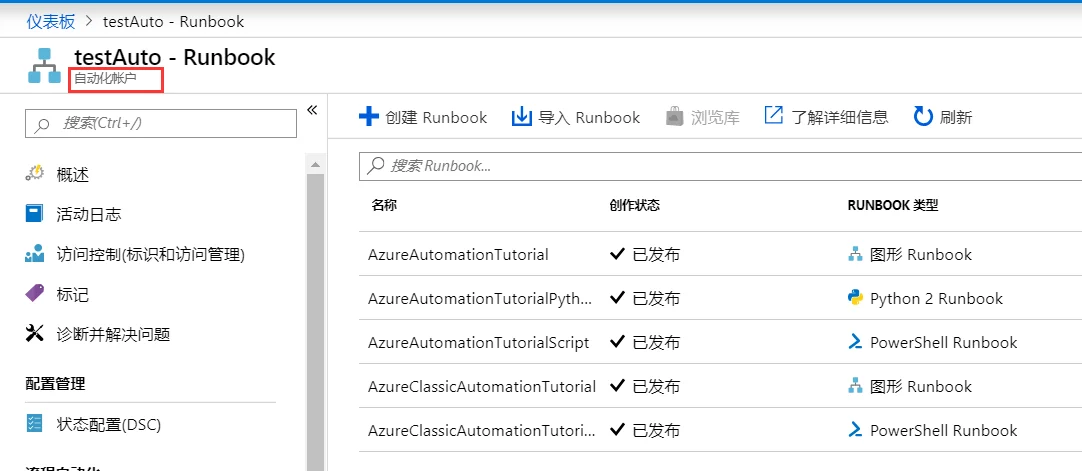The width and height of the screenshot is (1082, 471).
Task: Click the external-link icon for 了解详细信息
Action: 774,115
